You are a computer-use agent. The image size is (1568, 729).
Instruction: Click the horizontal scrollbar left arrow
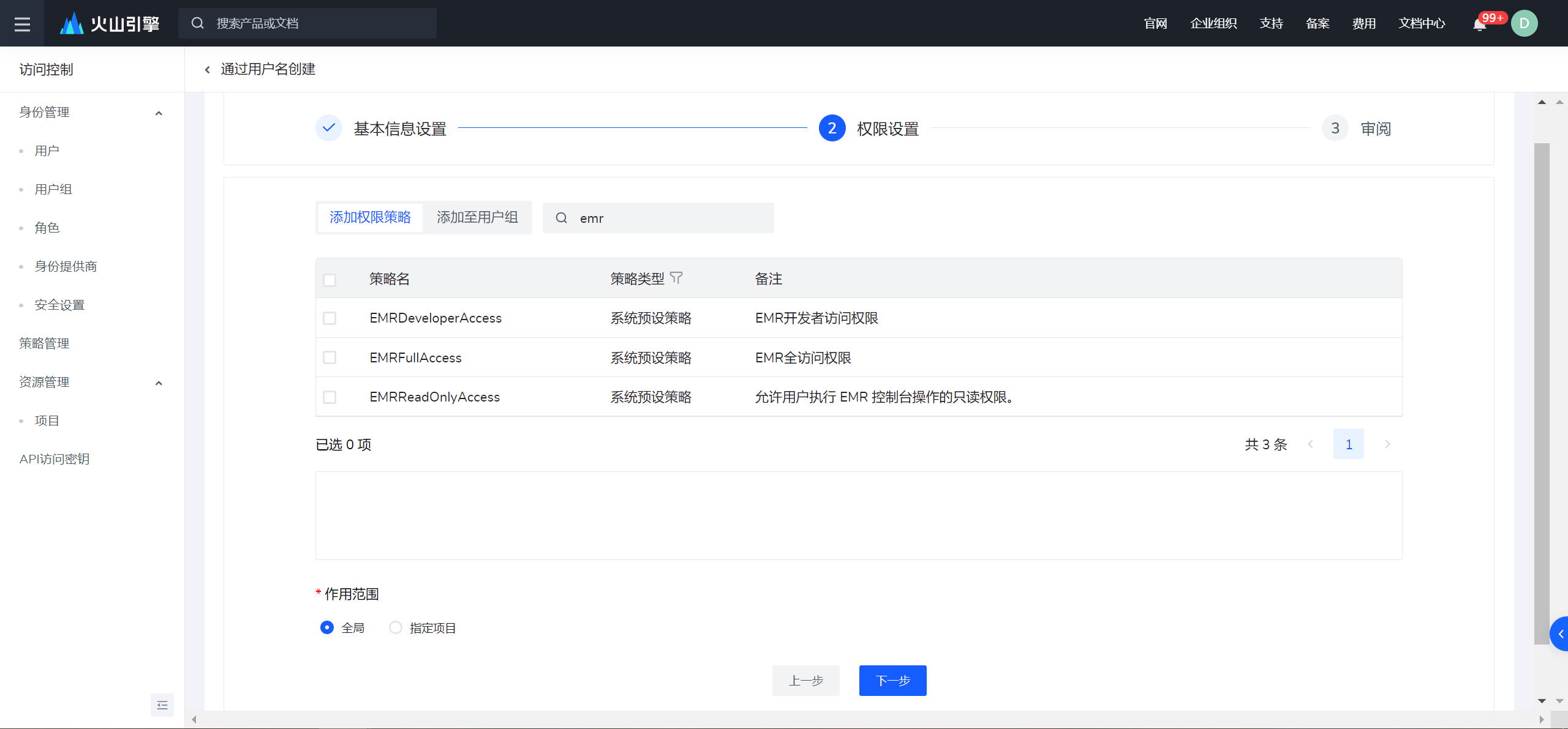(x=194, y=719)
